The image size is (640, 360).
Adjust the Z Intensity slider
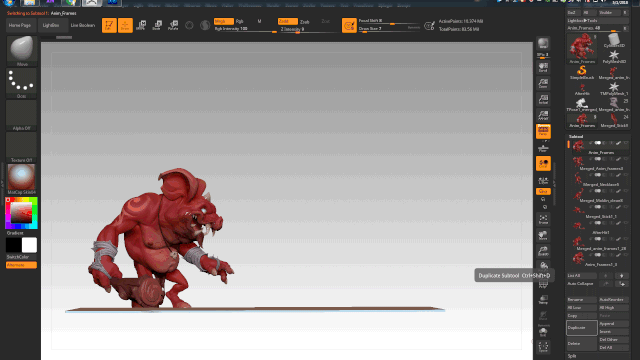(309, 29)
